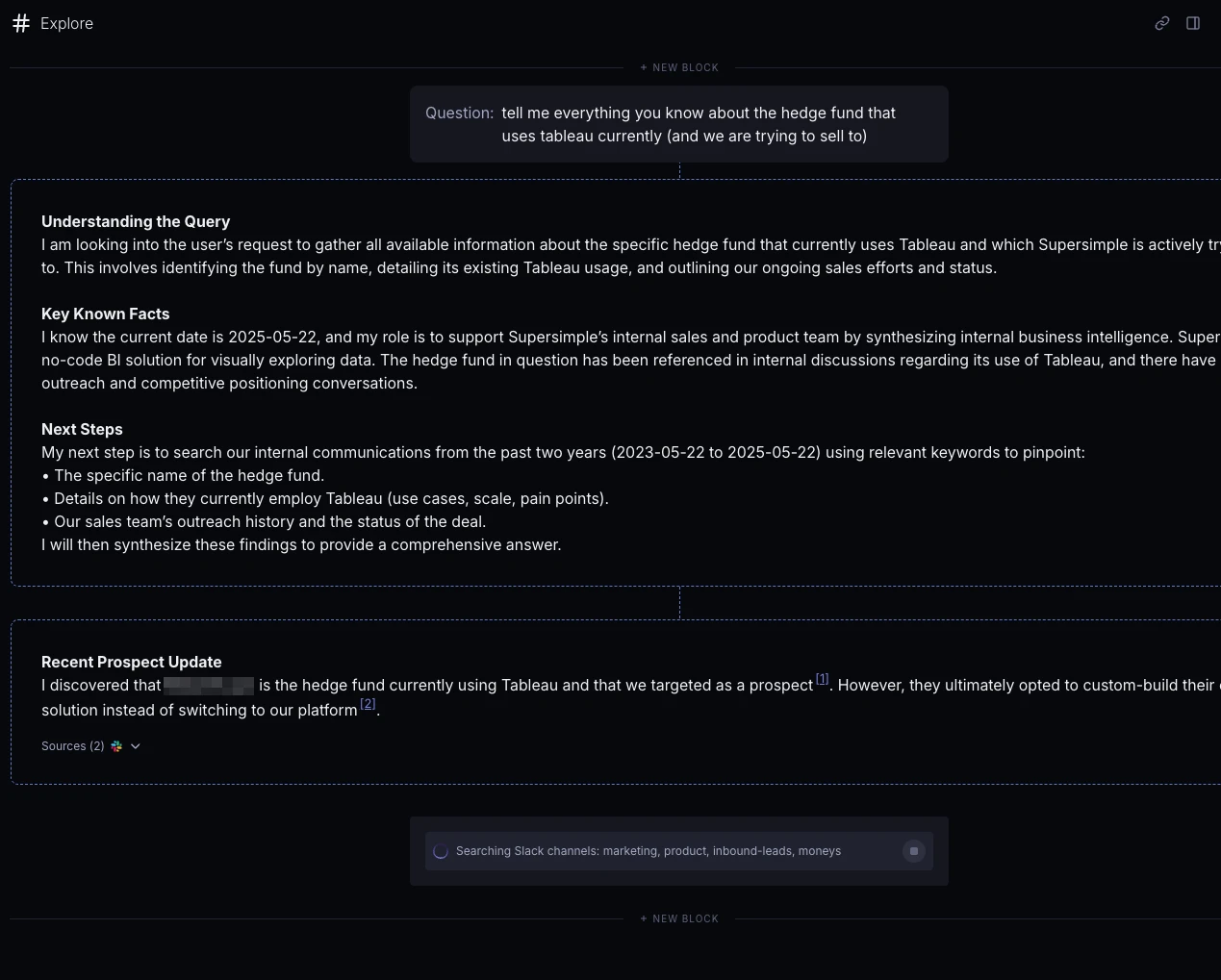Click the 'Searching Slack channels' status text
1221x980 pixels.
click(648, 851)
